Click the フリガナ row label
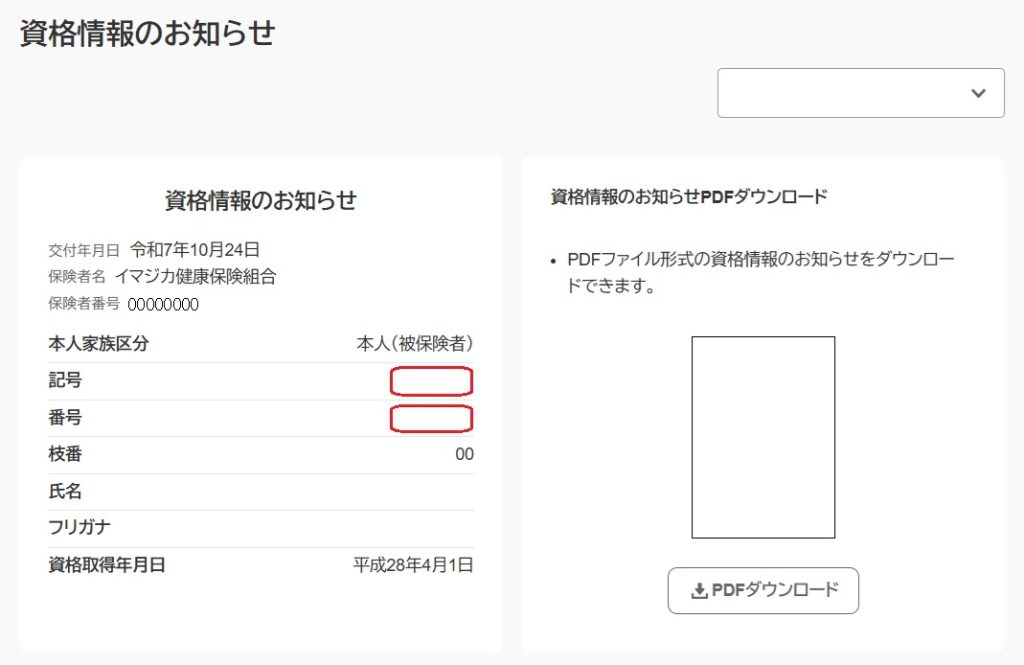 79,528
